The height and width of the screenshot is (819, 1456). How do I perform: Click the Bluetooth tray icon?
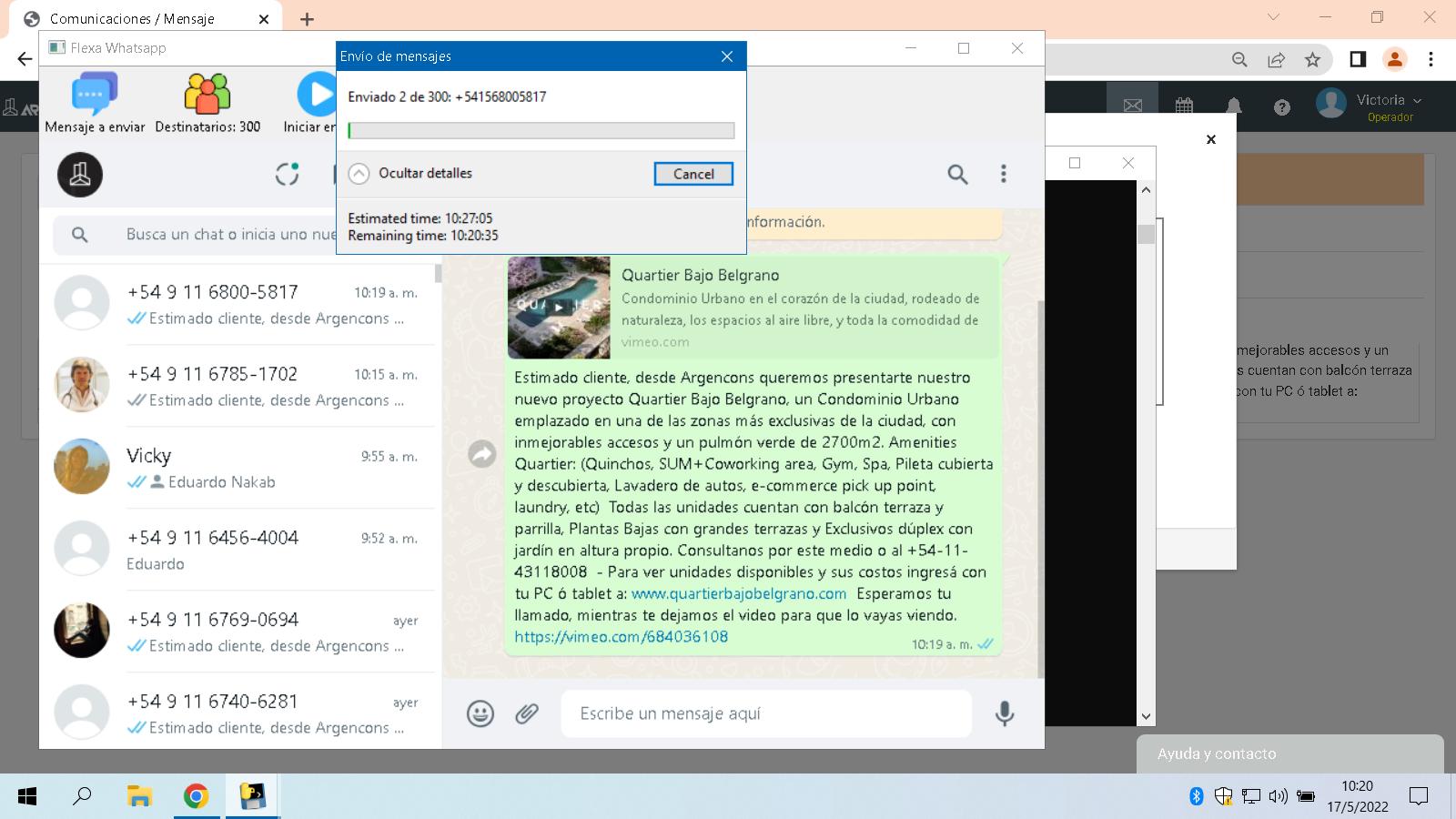click(1197, 796)
